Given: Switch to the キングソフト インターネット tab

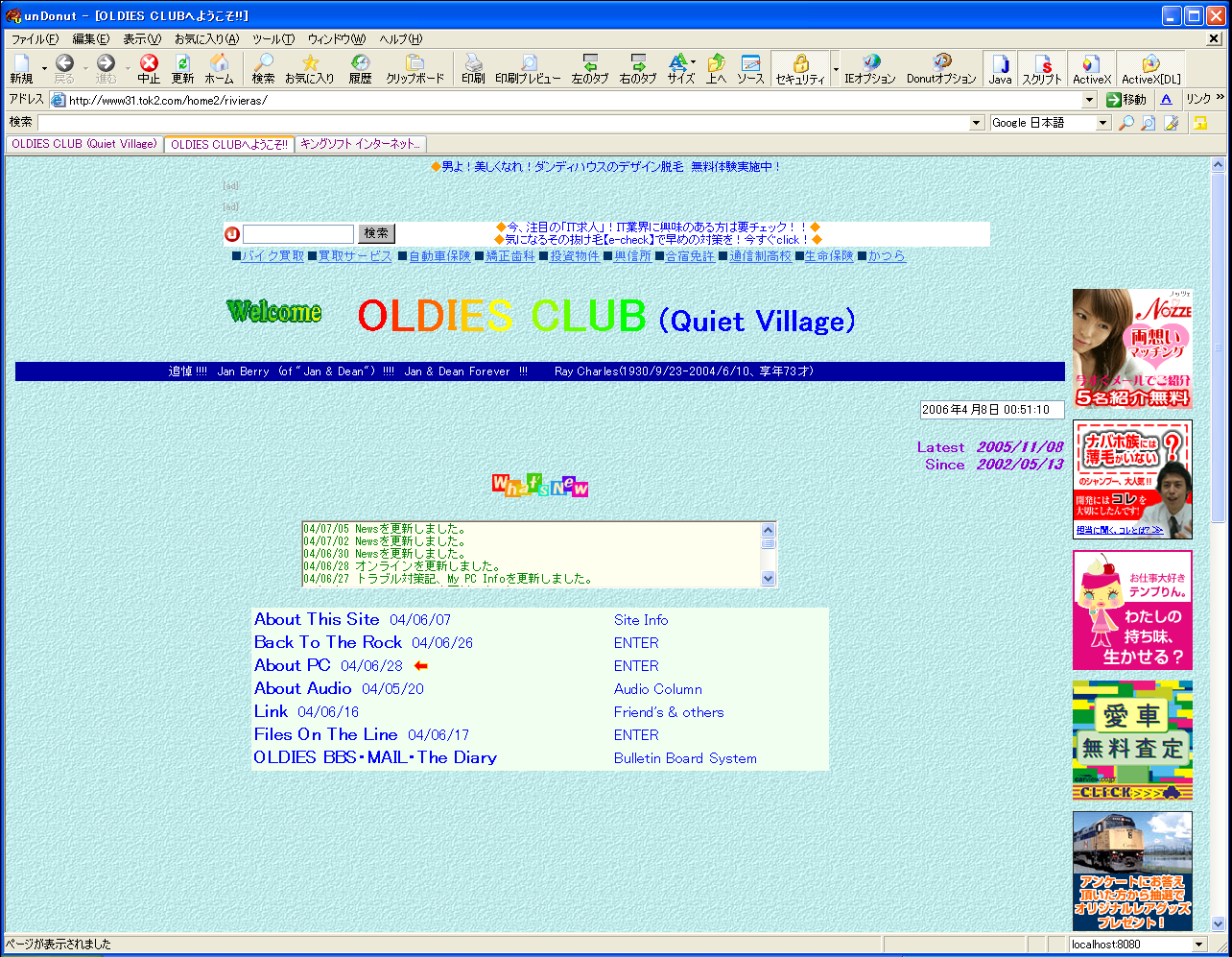Looking at the screenshot, I should (x=360, y=144).
